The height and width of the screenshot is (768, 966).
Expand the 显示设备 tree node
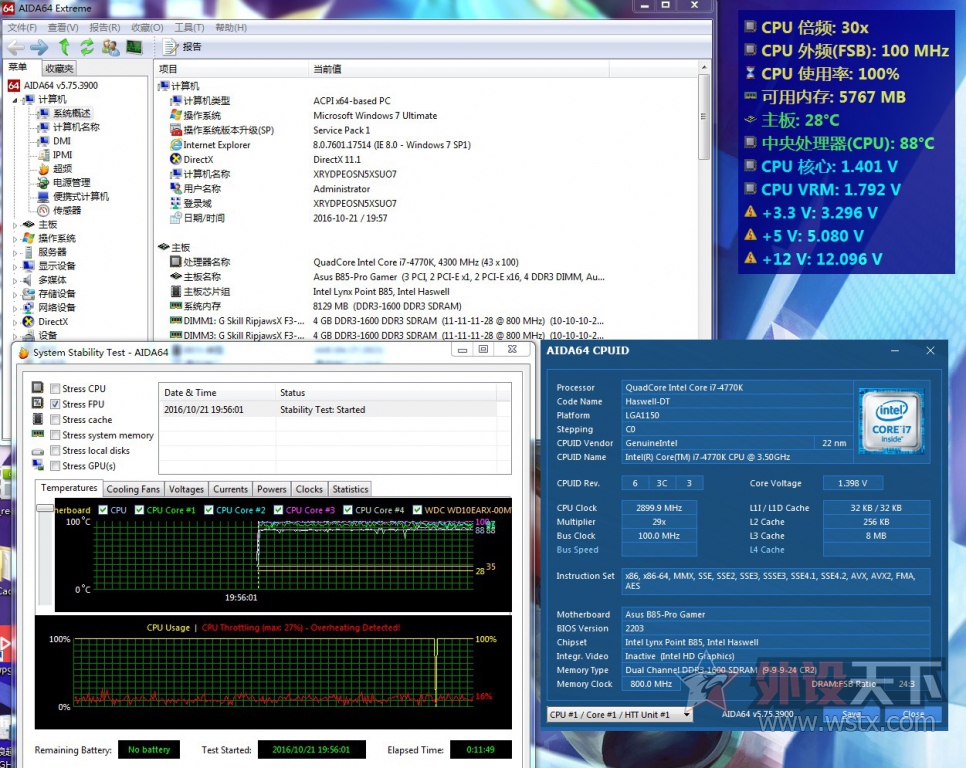[x=15, y=266]
